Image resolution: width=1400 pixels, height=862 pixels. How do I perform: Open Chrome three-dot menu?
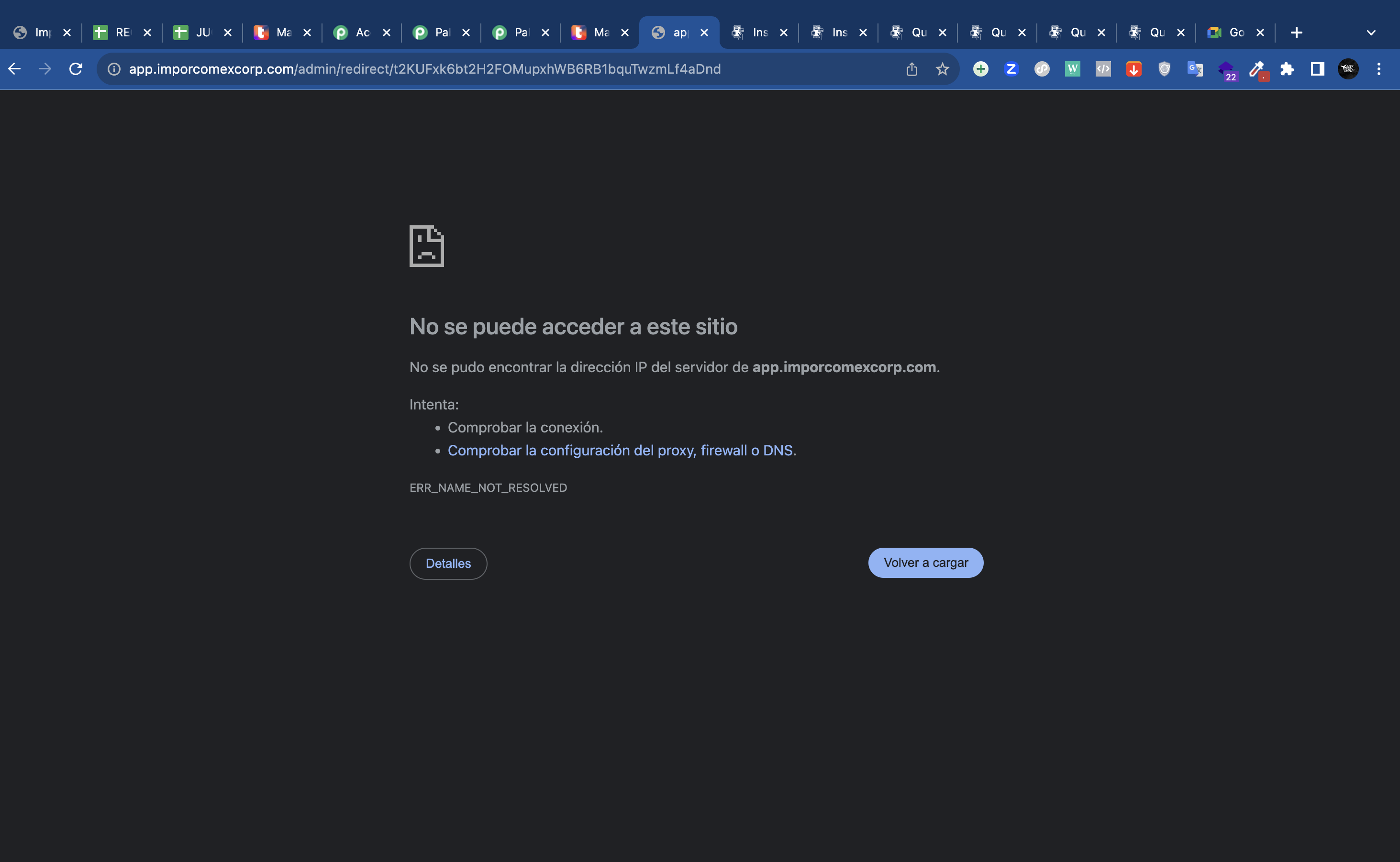pyautogui.click(x=1379, y=69)
